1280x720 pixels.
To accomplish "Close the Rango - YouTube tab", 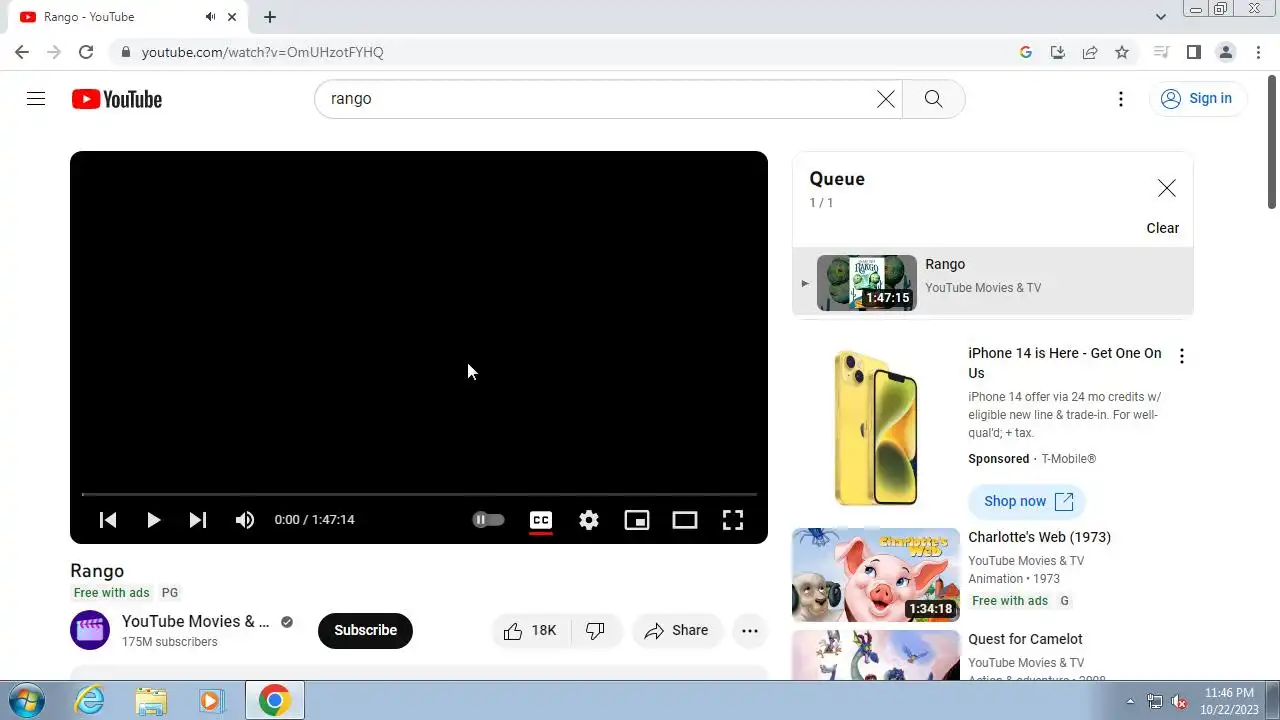I will pyautogui.click(x=232, y=17).
